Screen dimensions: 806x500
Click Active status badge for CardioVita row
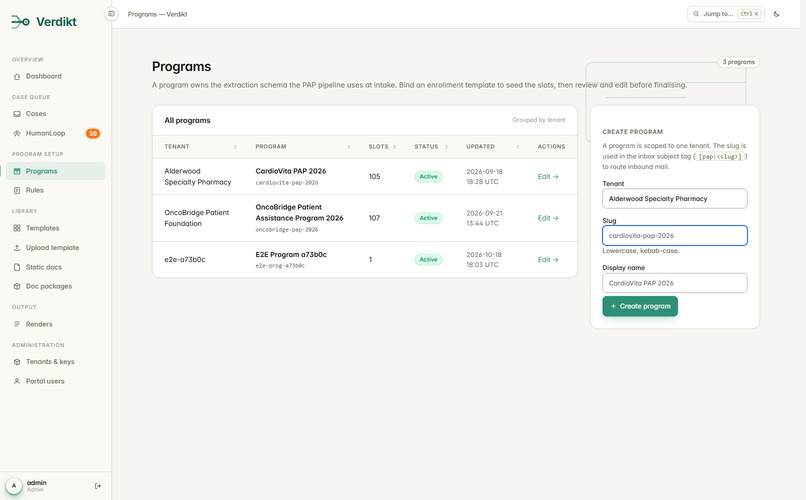428,177
